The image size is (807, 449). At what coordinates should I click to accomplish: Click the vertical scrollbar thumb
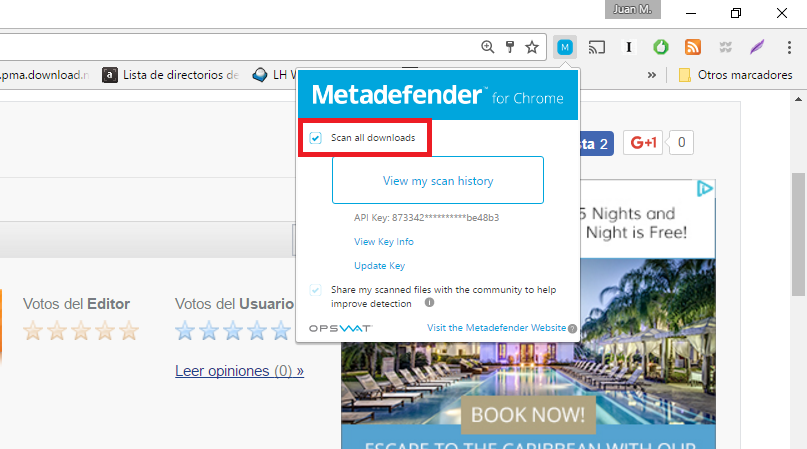[x=798, y=234]
